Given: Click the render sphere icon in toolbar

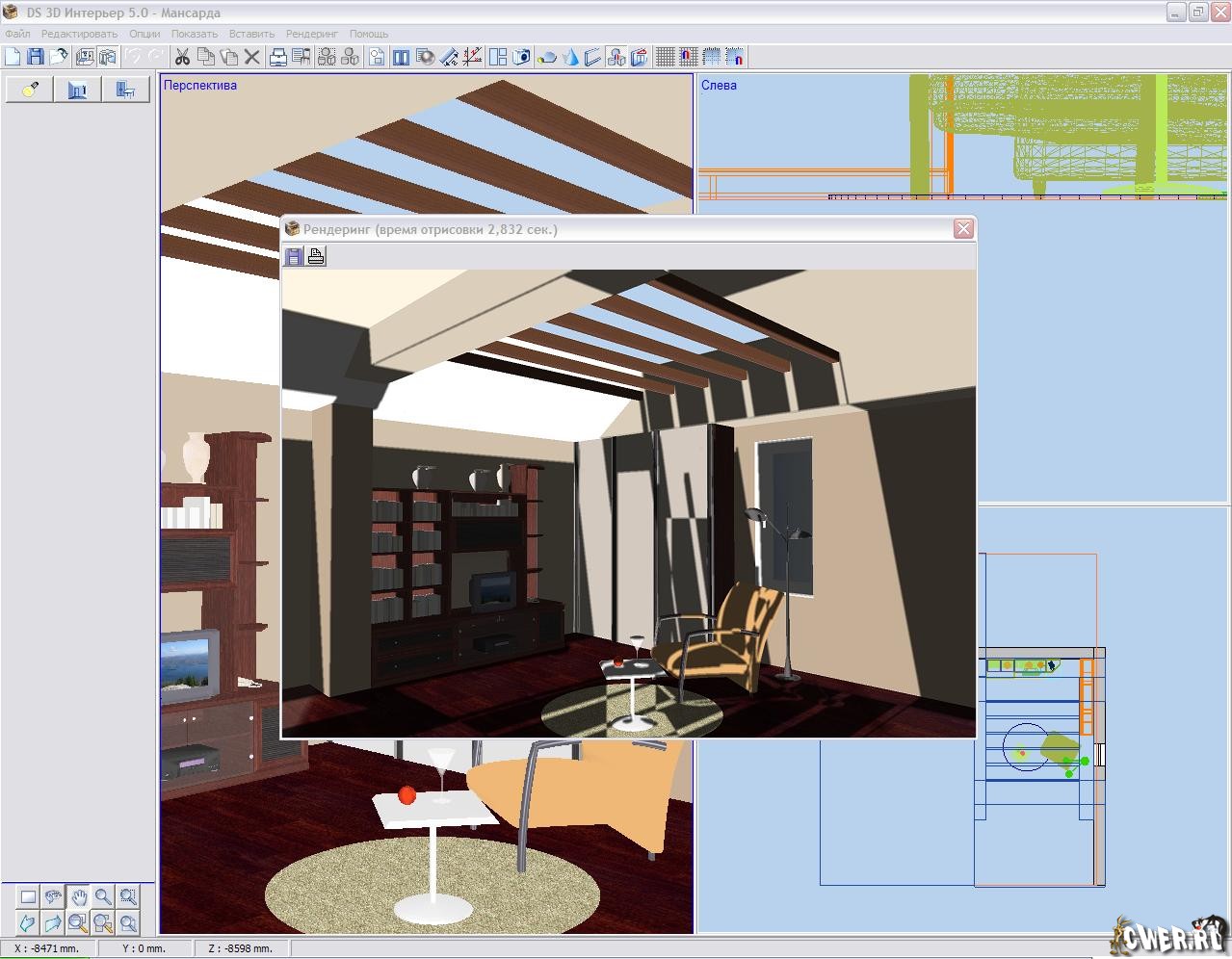Looking at the screenshot, I should click(x=425, y=57).
